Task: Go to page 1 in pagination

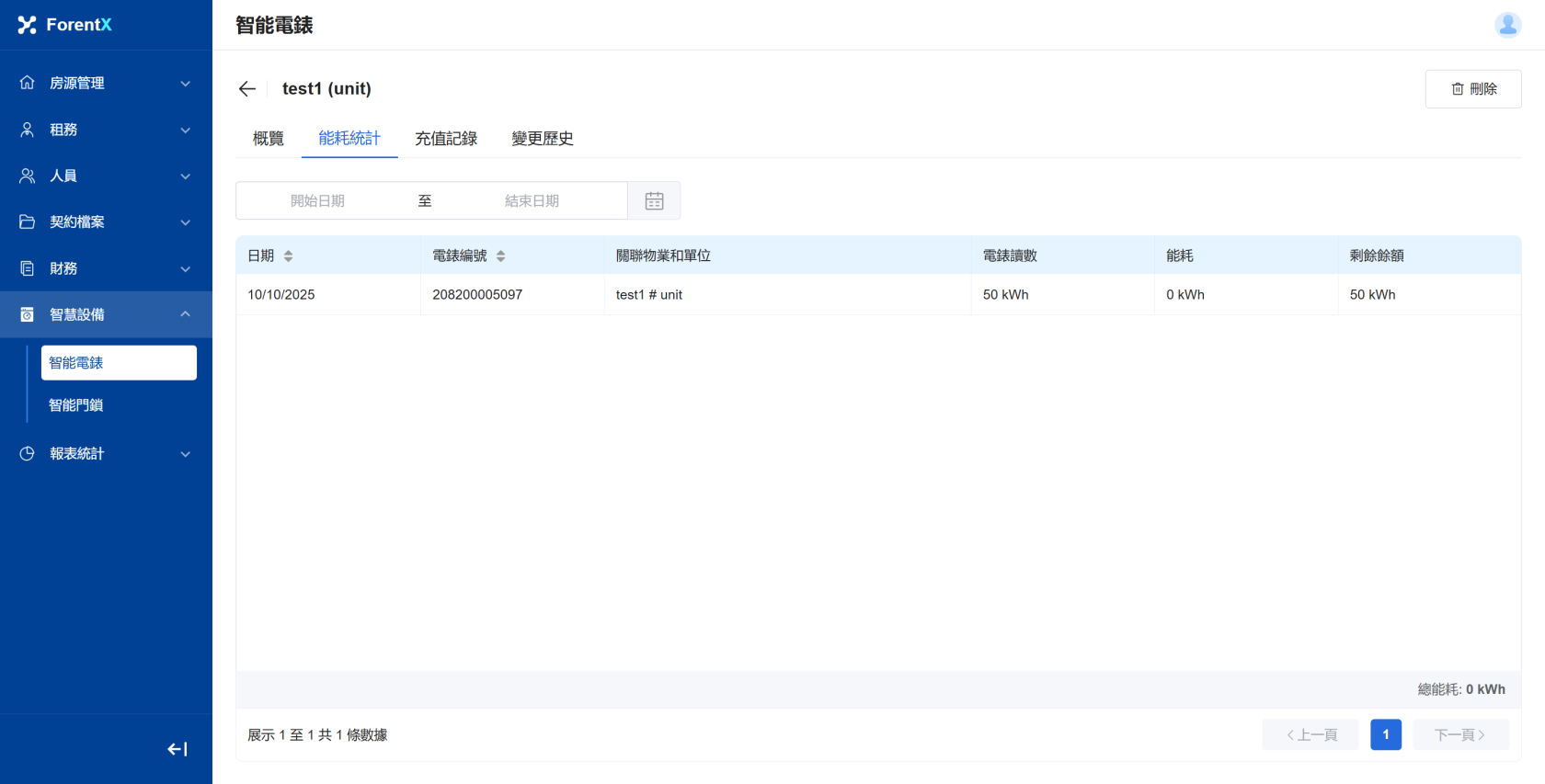Action: coord(1385,734)
